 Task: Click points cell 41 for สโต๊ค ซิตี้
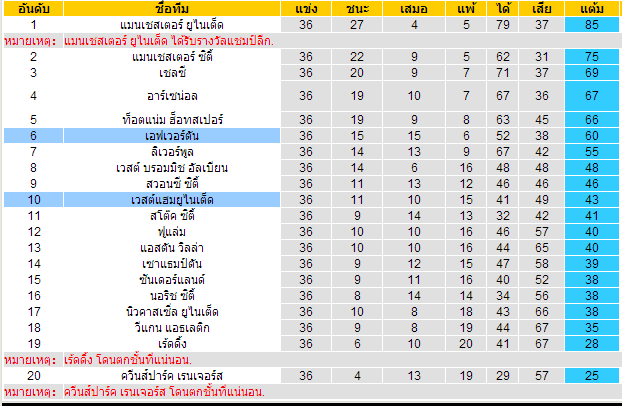click(591, 216)
